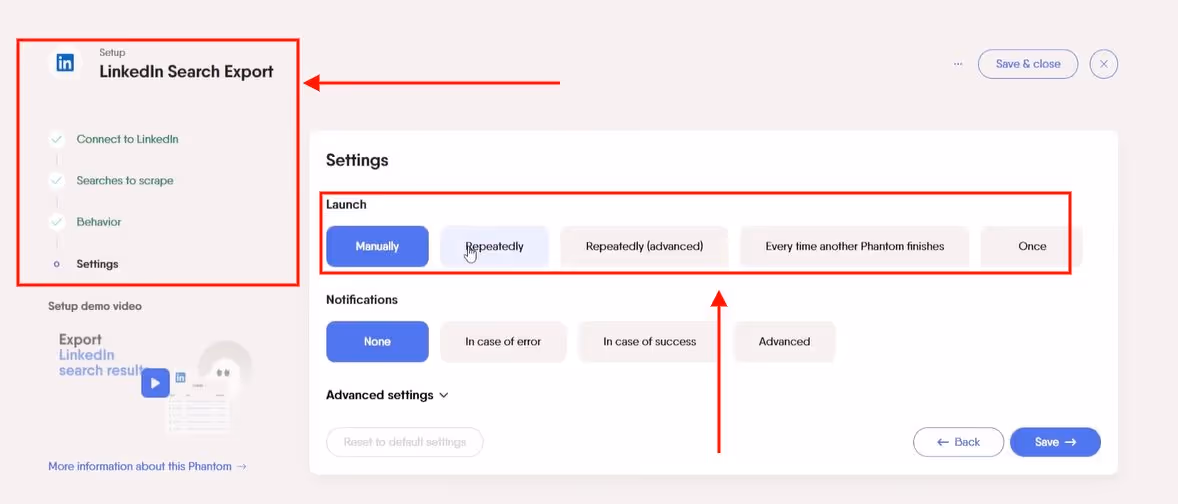The width and height of the screenshot is (1178, 504).
Task: Click checkmark icon next to Behavior
Action: pos(56,222)
